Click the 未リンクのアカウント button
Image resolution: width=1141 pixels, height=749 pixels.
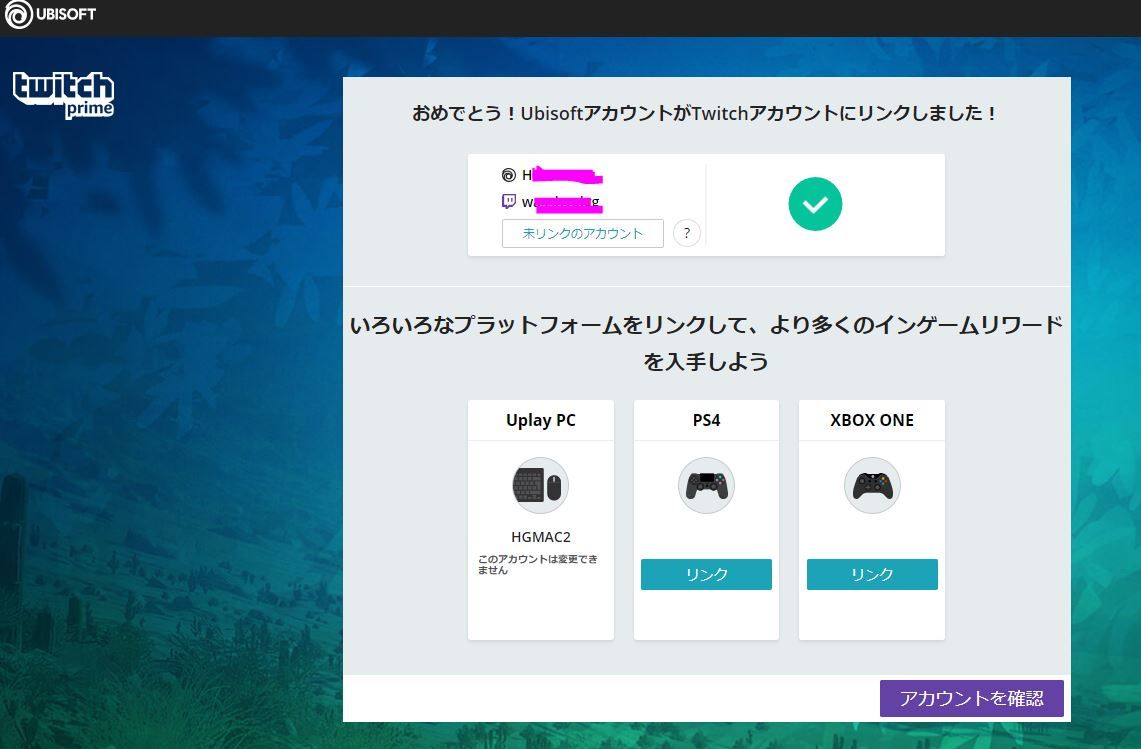pos(583,234)
